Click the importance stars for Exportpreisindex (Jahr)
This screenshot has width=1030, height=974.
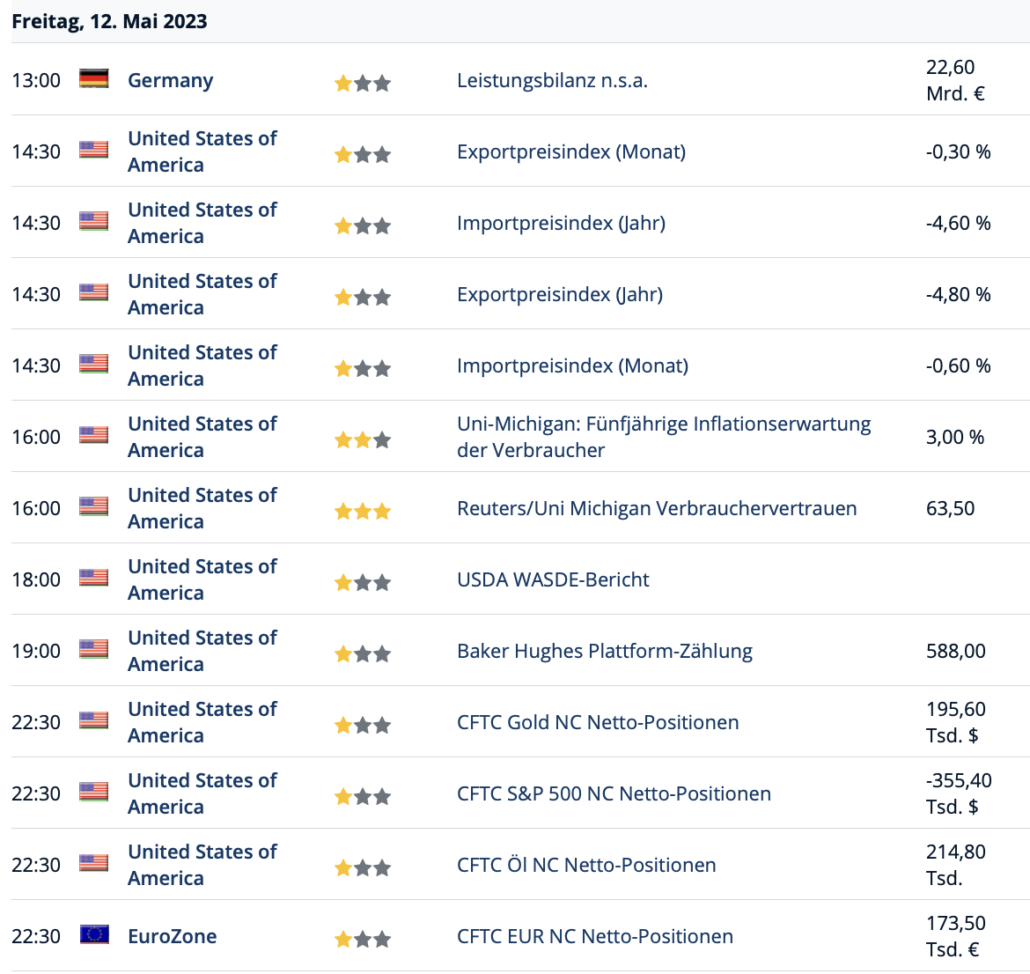[363, 298]
